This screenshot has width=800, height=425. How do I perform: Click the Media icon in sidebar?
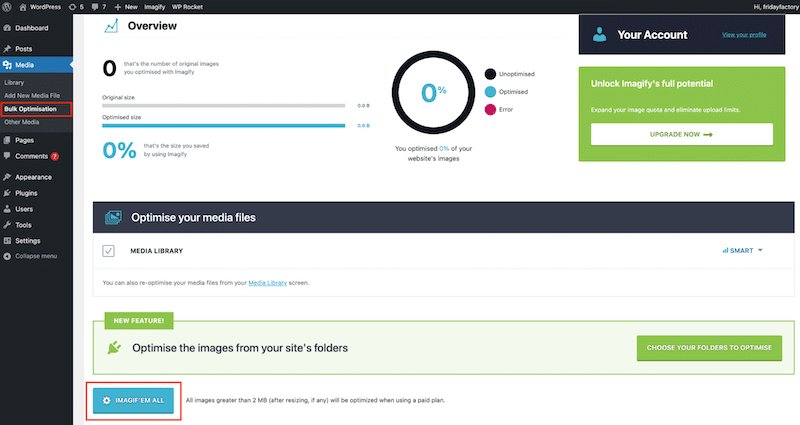7,65
